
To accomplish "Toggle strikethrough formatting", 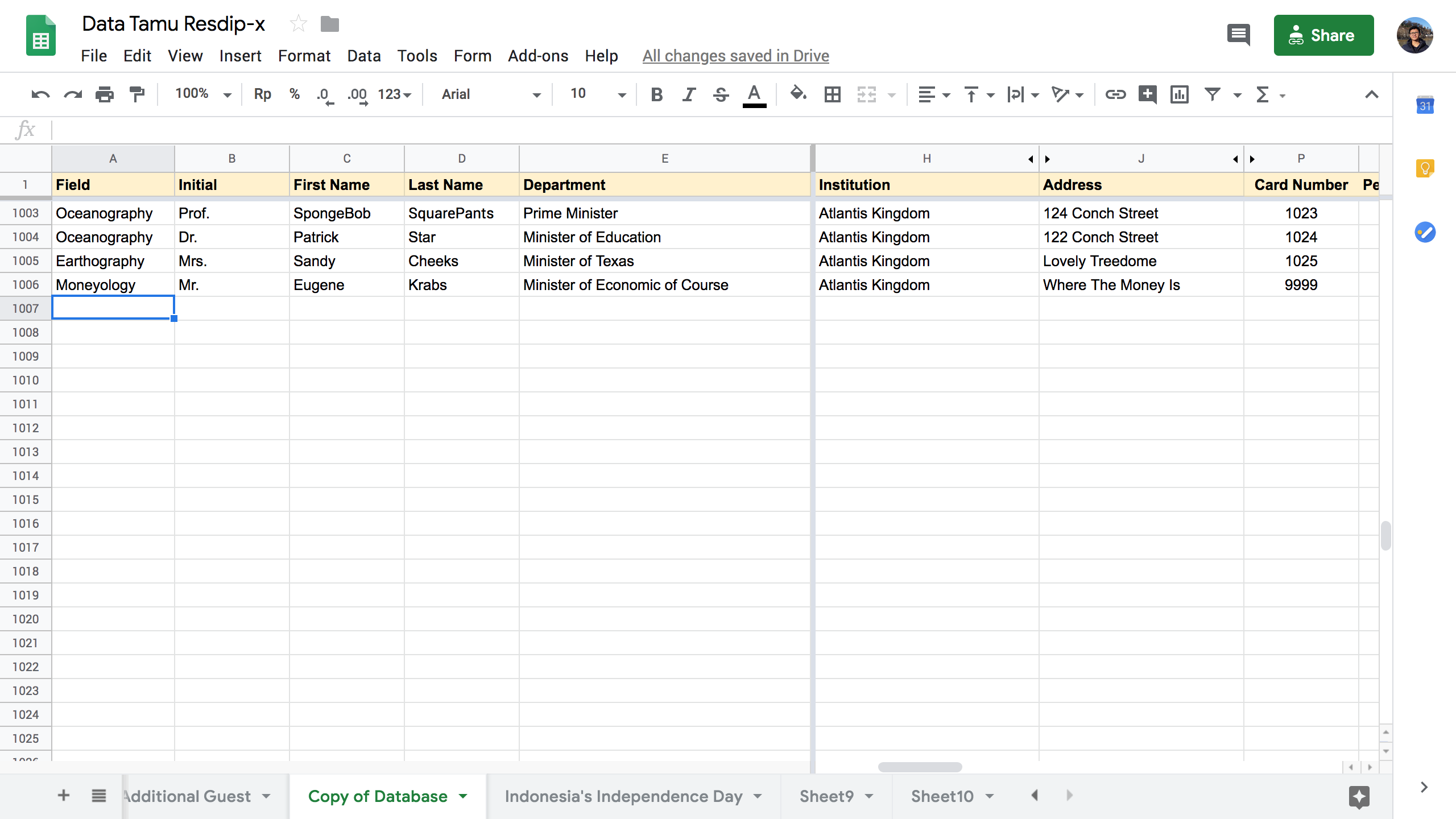I will (721, 94).
